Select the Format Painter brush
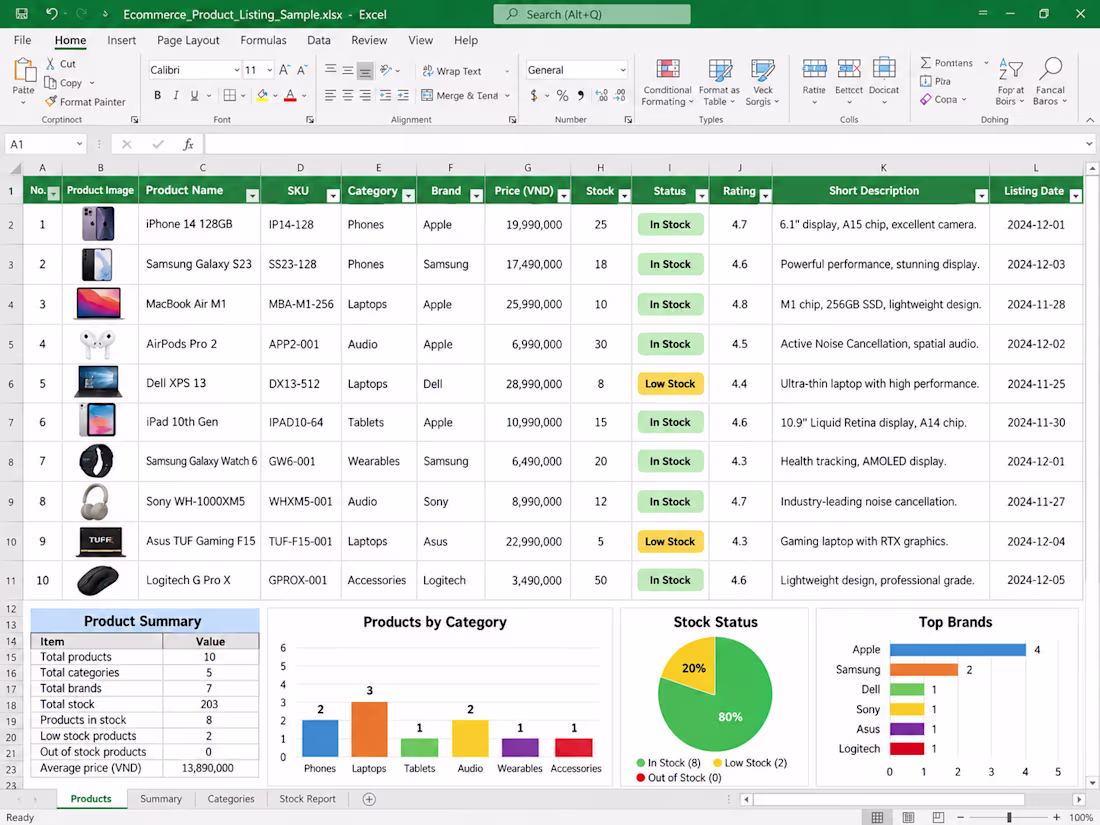 coord(51,102)
